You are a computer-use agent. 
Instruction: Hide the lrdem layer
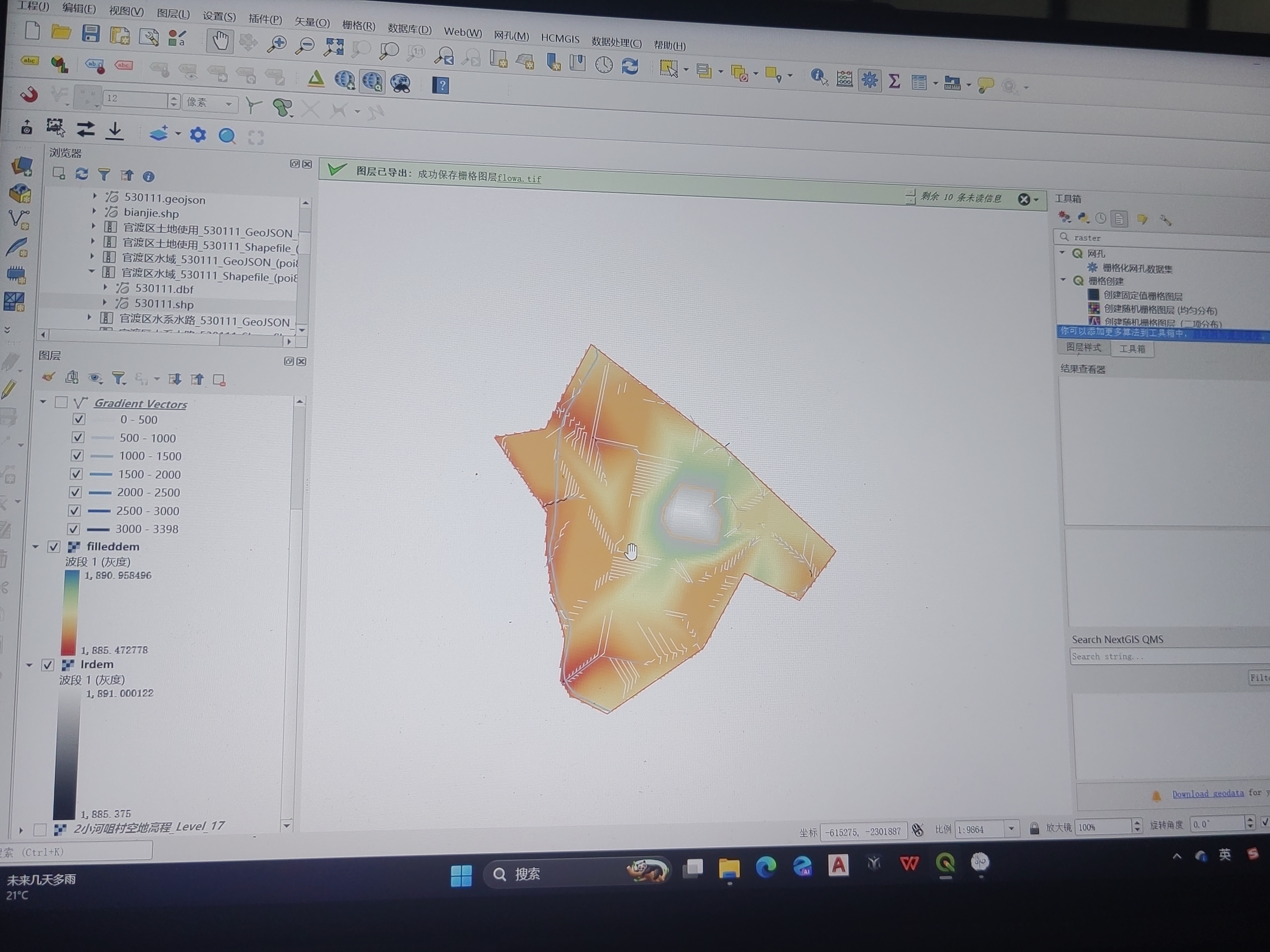point(48,664)
